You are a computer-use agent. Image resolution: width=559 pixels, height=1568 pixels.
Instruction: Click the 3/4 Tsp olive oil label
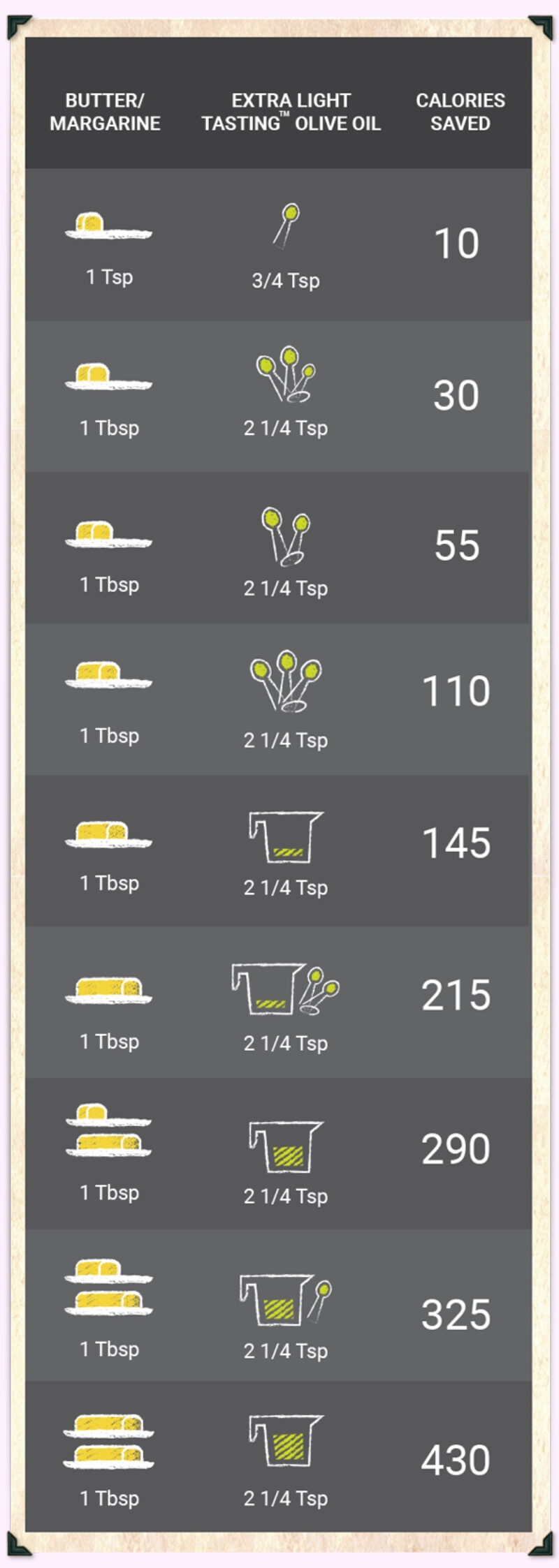[286, 281]
